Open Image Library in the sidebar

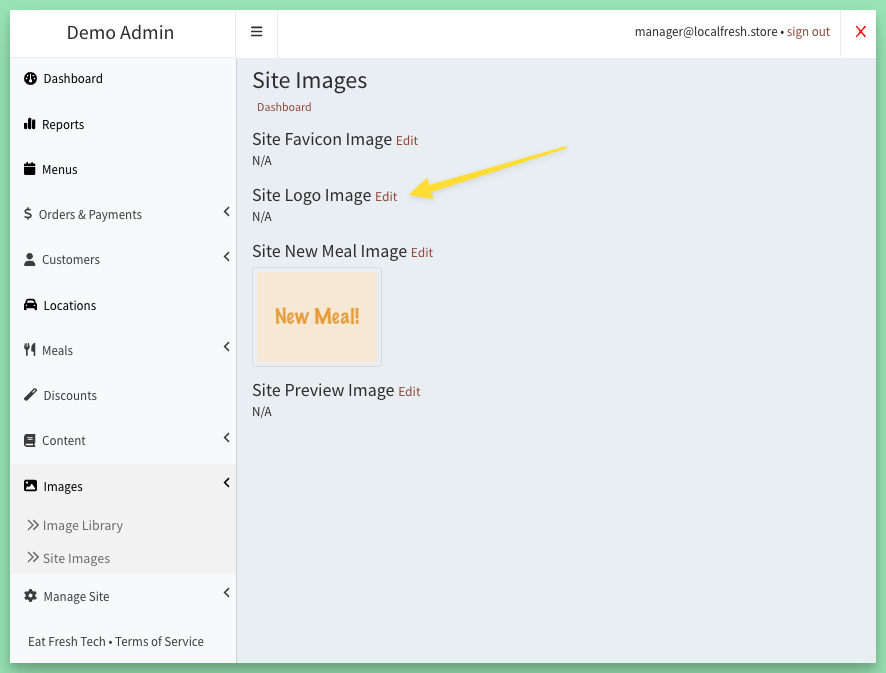click(82, 526)
